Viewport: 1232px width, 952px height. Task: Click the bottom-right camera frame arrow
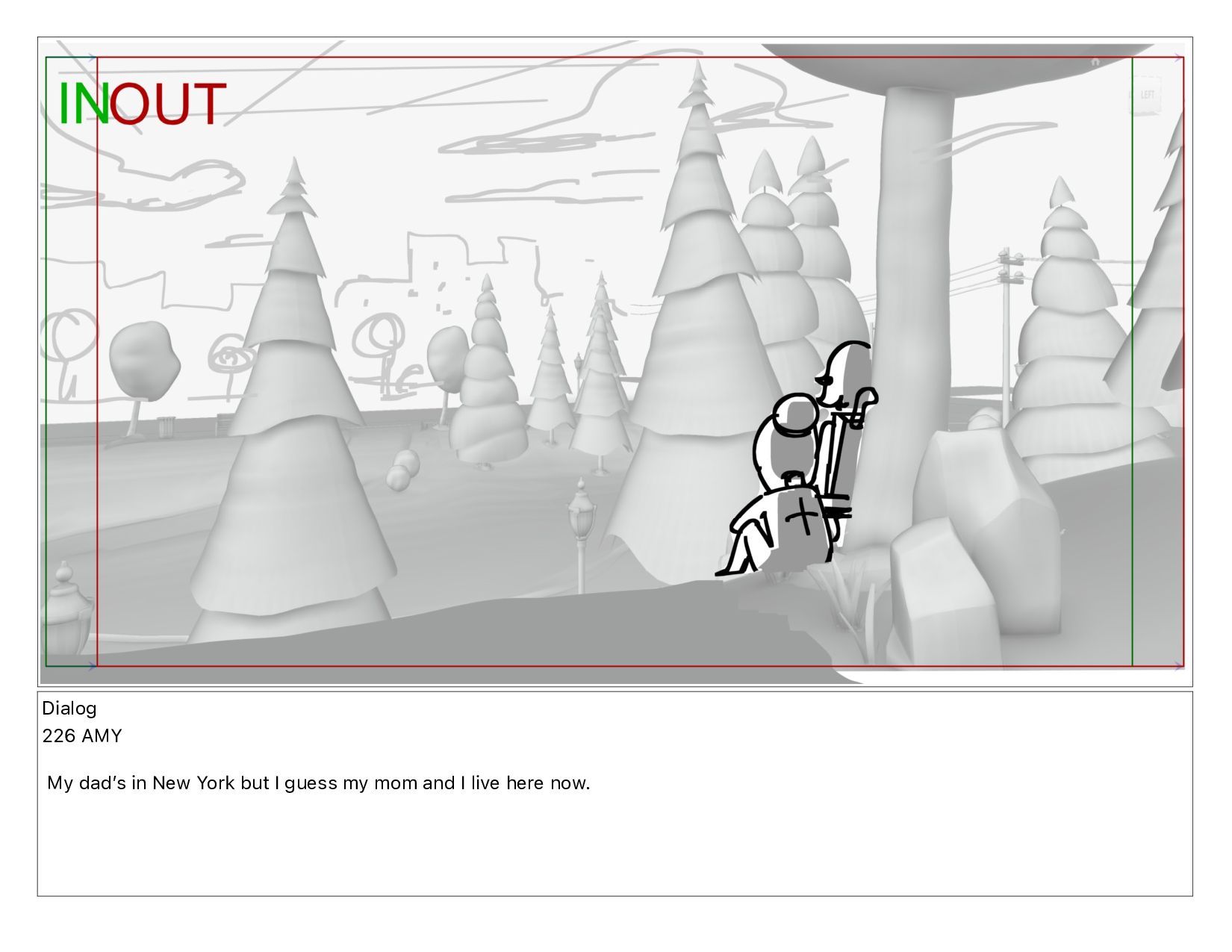(x=1179, y=665)
